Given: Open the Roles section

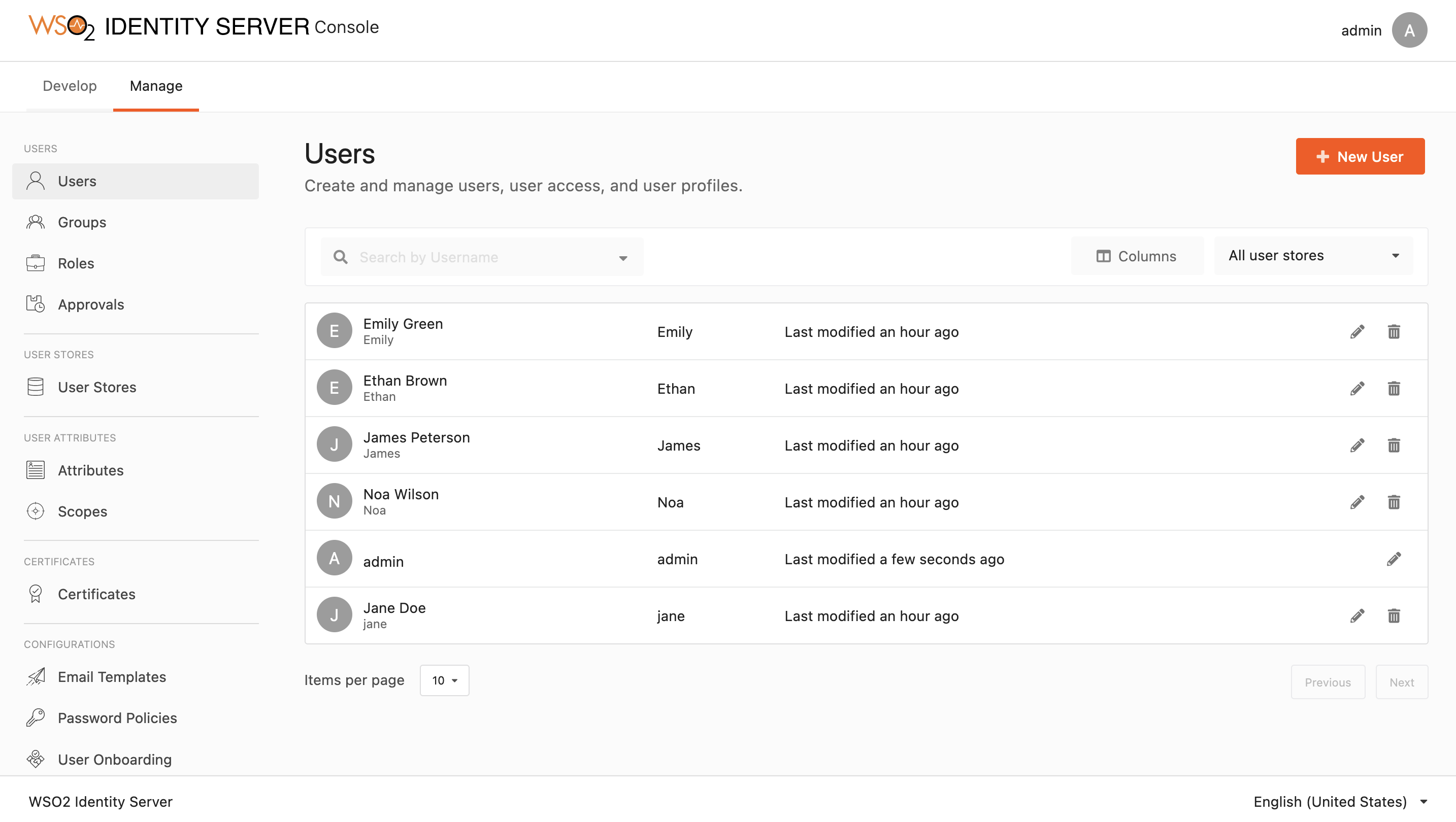Looking at the screenshot, I should (76, 263).
